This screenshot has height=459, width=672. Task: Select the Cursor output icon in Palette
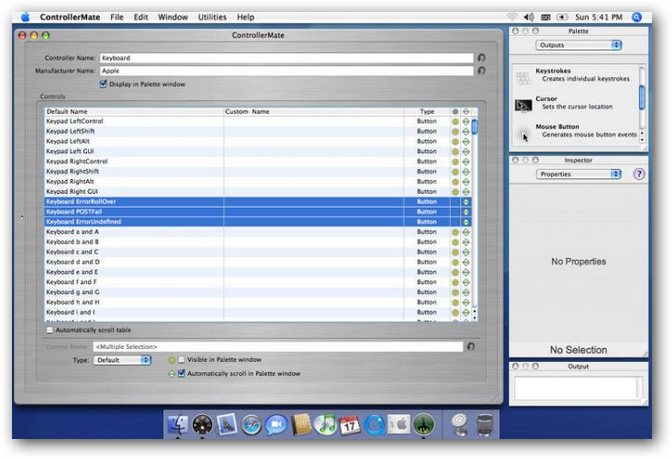pyautogui.click(x=523, y=105)
